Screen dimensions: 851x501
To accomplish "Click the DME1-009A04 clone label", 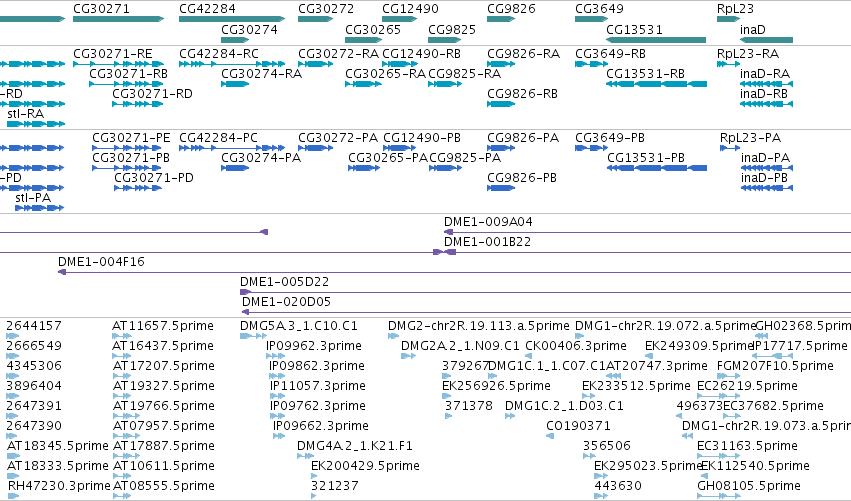I will pyautogui.click(x=488, y=222).
